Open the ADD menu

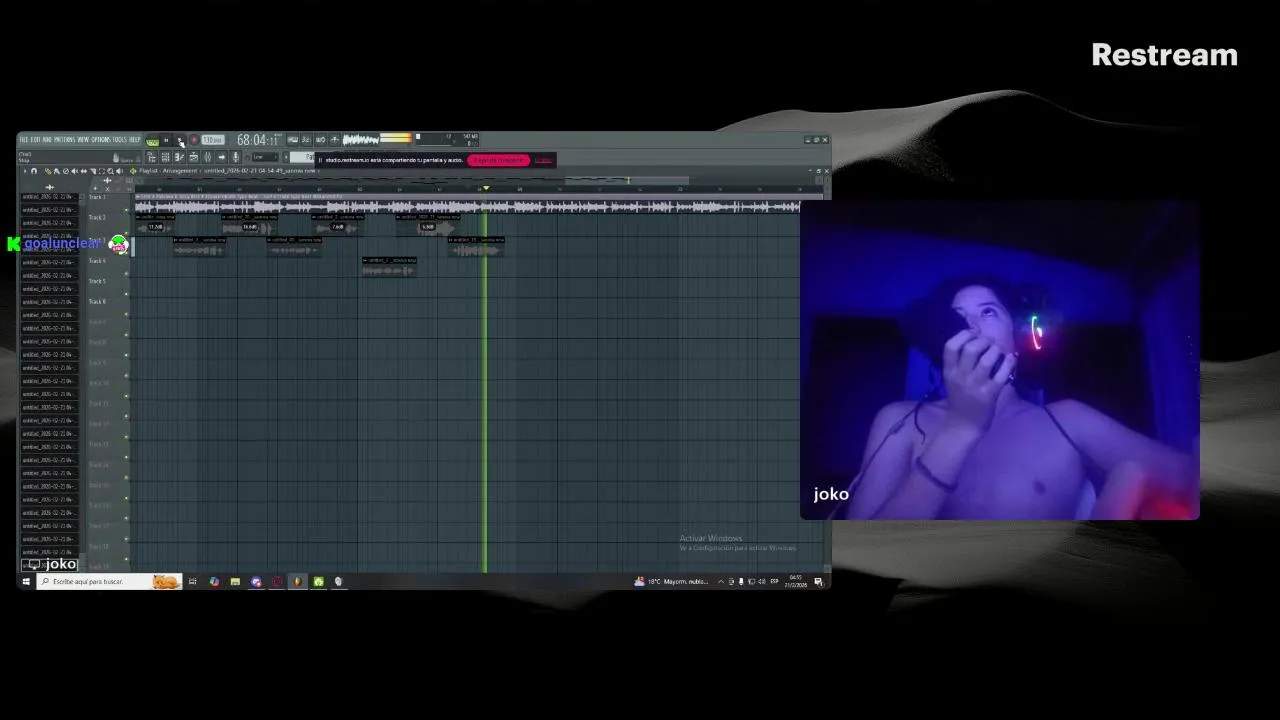[47, 140]
